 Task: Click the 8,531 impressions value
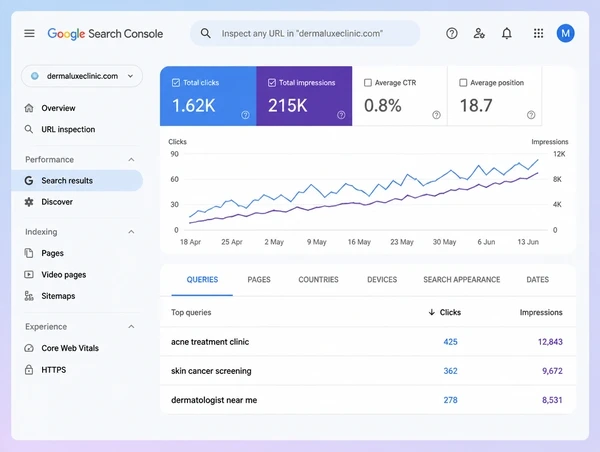pyautogui.click(x=552, y=400)
